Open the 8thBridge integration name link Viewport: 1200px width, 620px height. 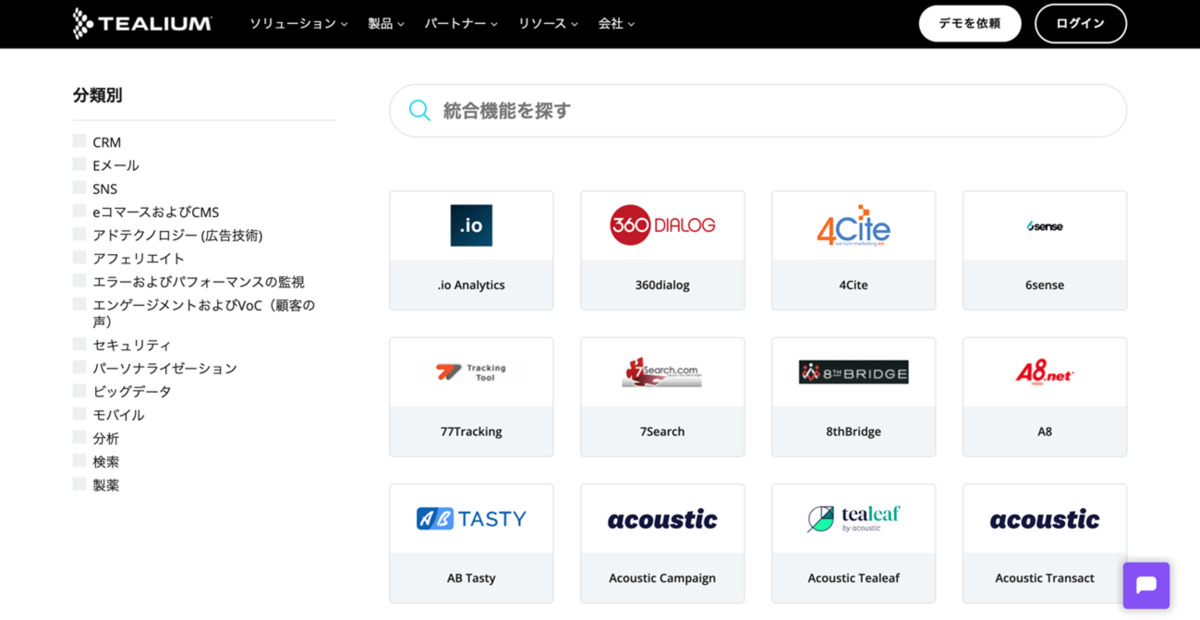[x=853, y=432]
